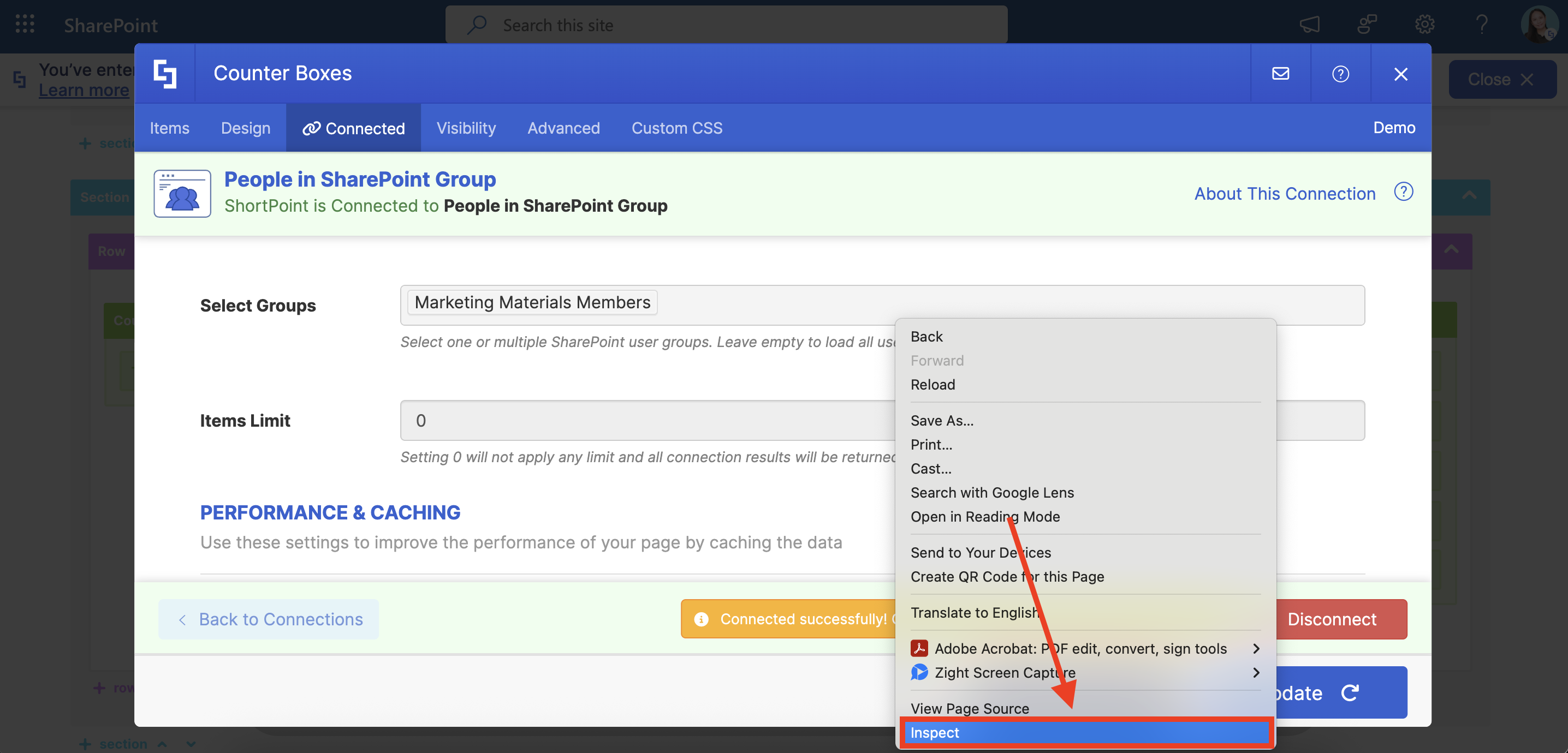
Task: Click the envelope contact icon
Action: (x=1280, y=74)
